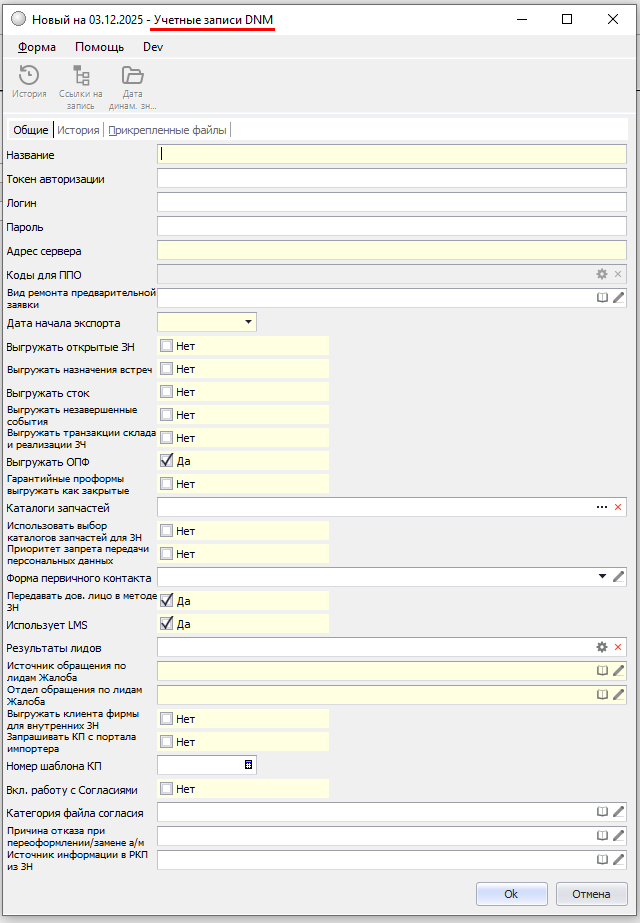The image size is (640, 923).
Task: Open gear settings for Коды для ППО
Action: click(x=602, y=274)
